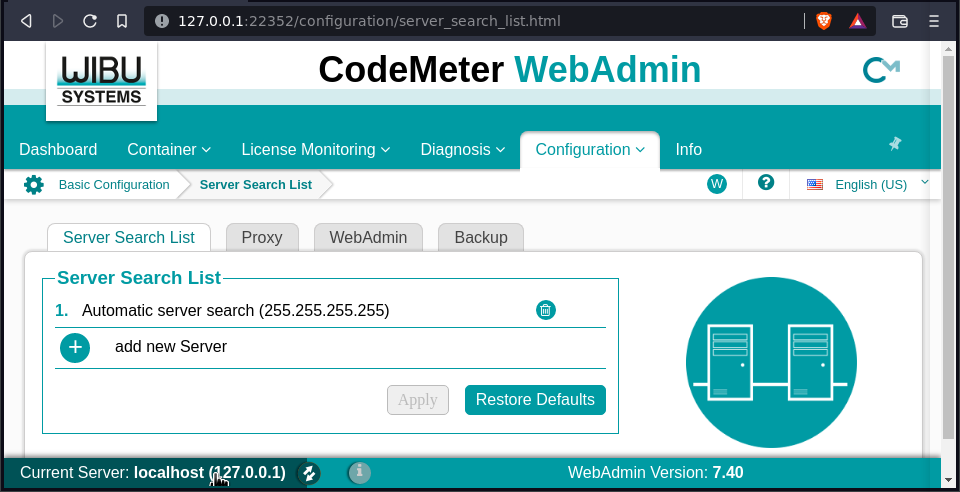Expand the Diagnosis menu
The width and height of the screenshot is (960, 492).
[463, 149]
